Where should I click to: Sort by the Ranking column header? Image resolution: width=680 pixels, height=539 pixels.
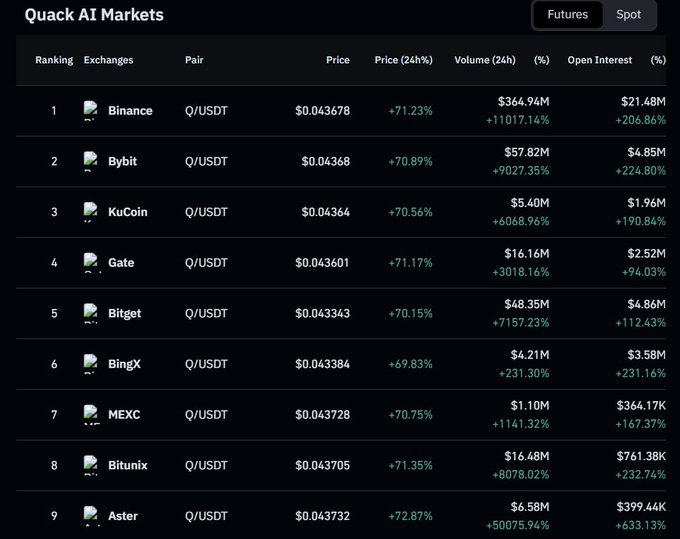click(54, 60)
